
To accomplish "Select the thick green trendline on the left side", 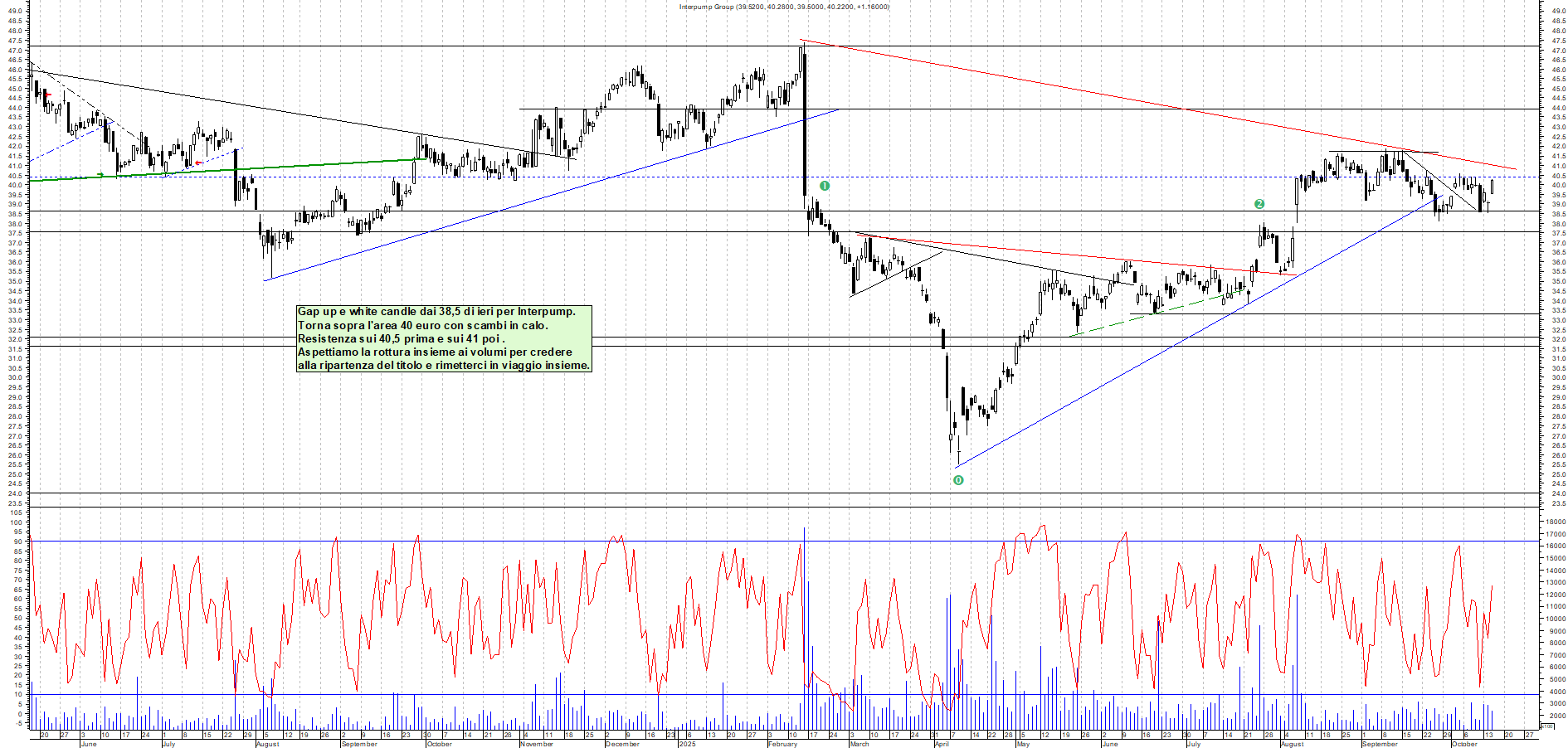I will pyautogui.click(x=249, y=168).
